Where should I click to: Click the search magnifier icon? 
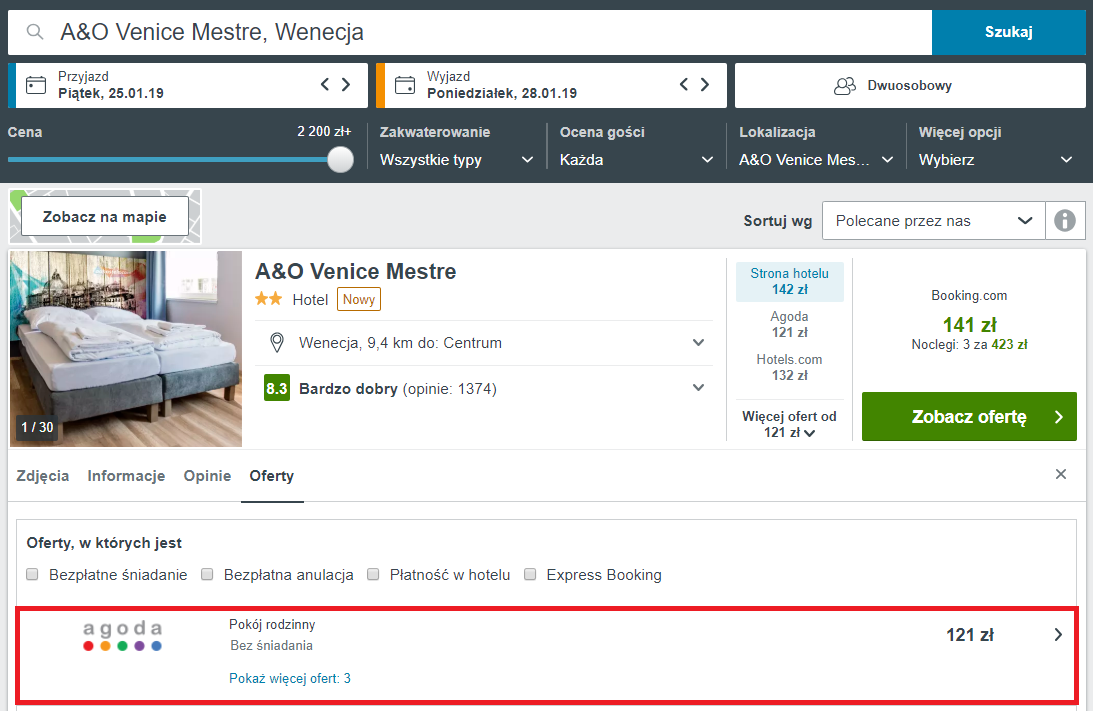point(35,32)
